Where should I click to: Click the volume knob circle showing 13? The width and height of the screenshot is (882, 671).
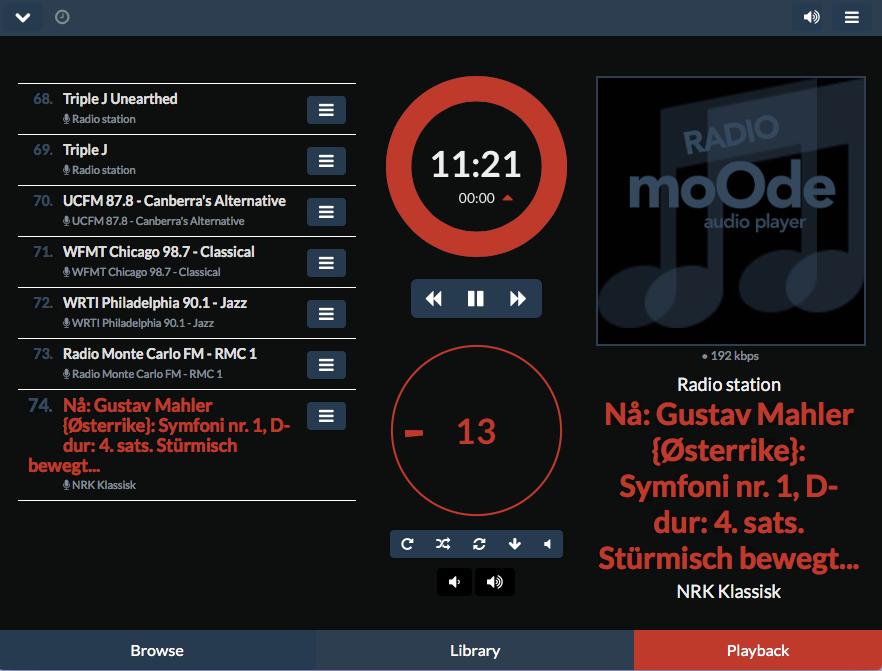[476, 431]
